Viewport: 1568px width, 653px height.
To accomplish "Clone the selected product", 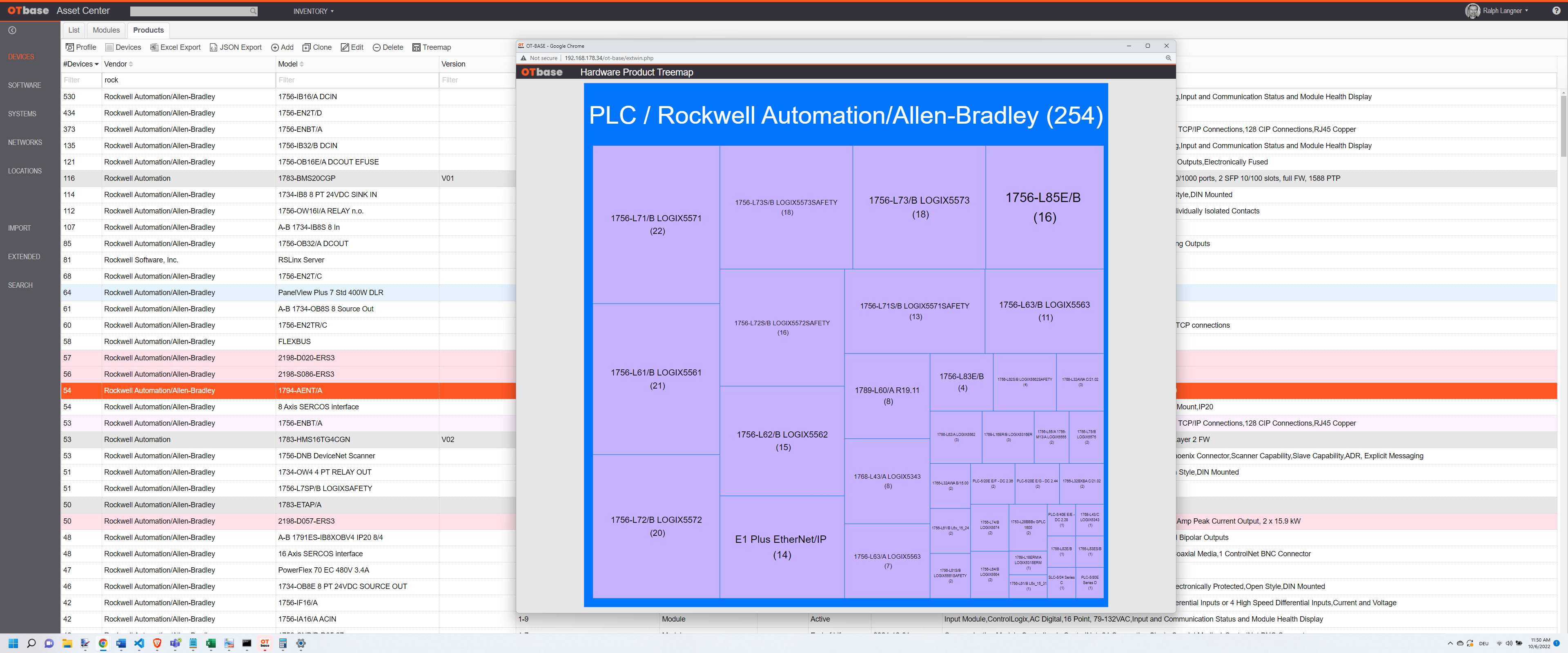I will pyautogui.click(x=317, y=47).
